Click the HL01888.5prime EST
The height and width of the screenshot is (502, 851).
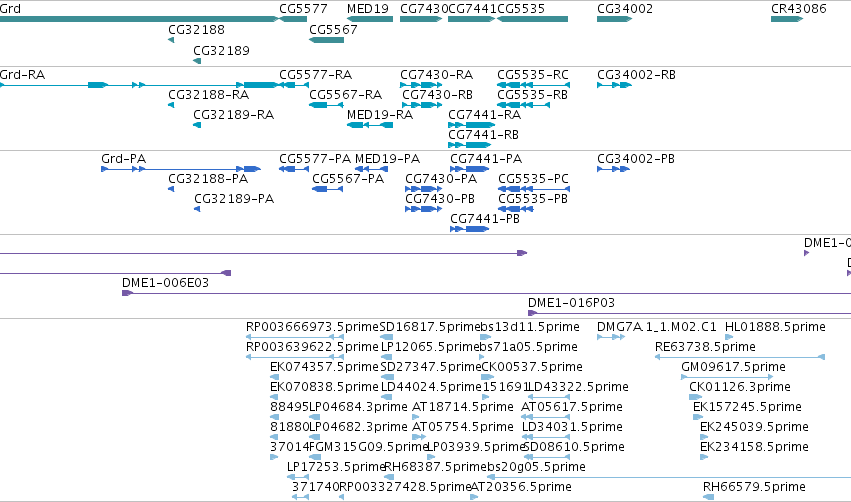point(729,337)
